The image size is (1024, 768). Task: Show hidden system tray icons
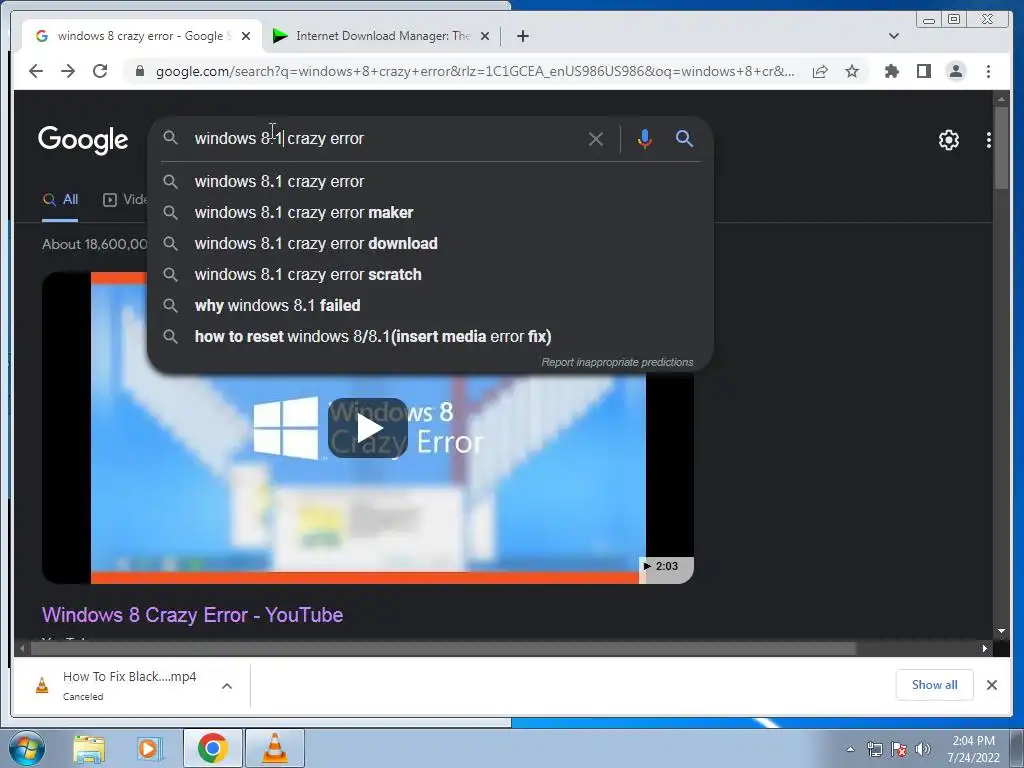[x=850, y=749]
